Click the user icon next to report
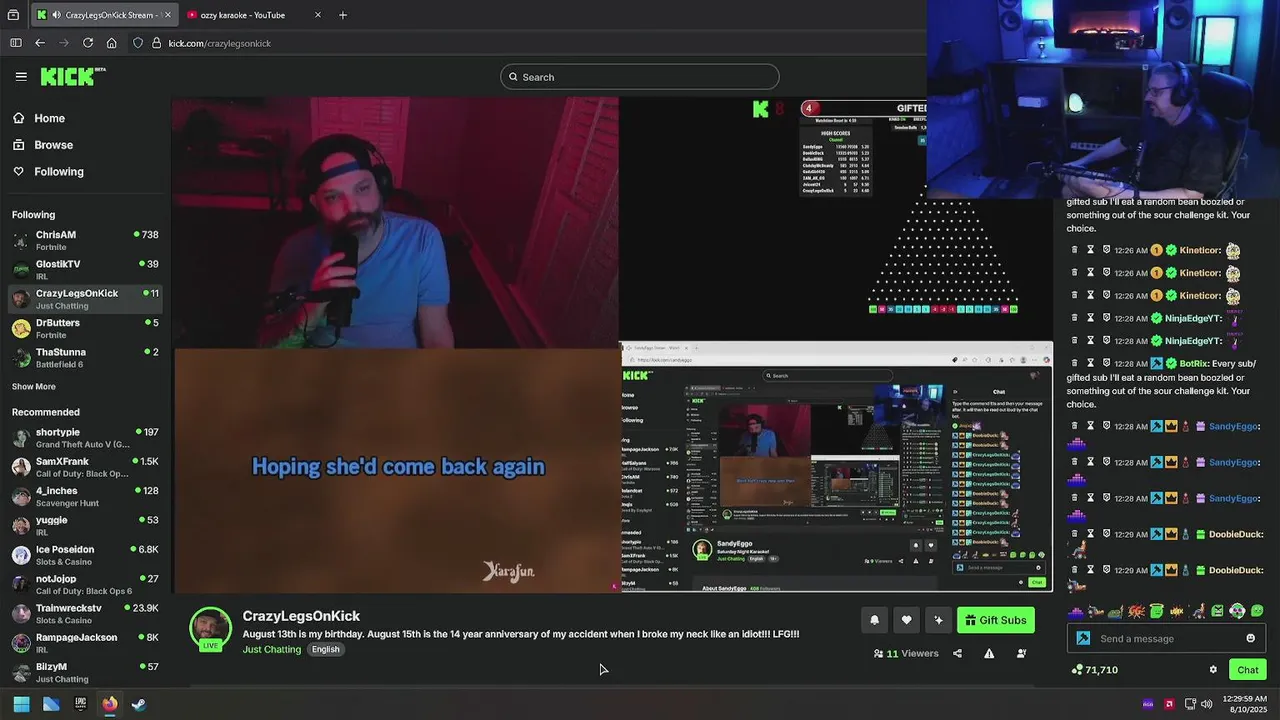This screenshot has width=1280, height=720. pos(1021,653)
